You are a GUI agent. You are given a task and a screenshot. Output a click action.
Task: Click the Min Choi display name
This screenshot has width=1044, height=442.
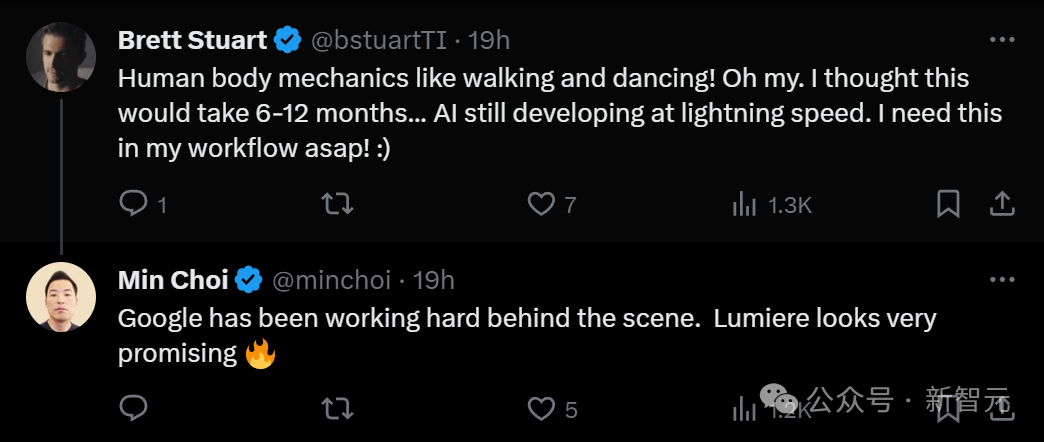[173, 281]
